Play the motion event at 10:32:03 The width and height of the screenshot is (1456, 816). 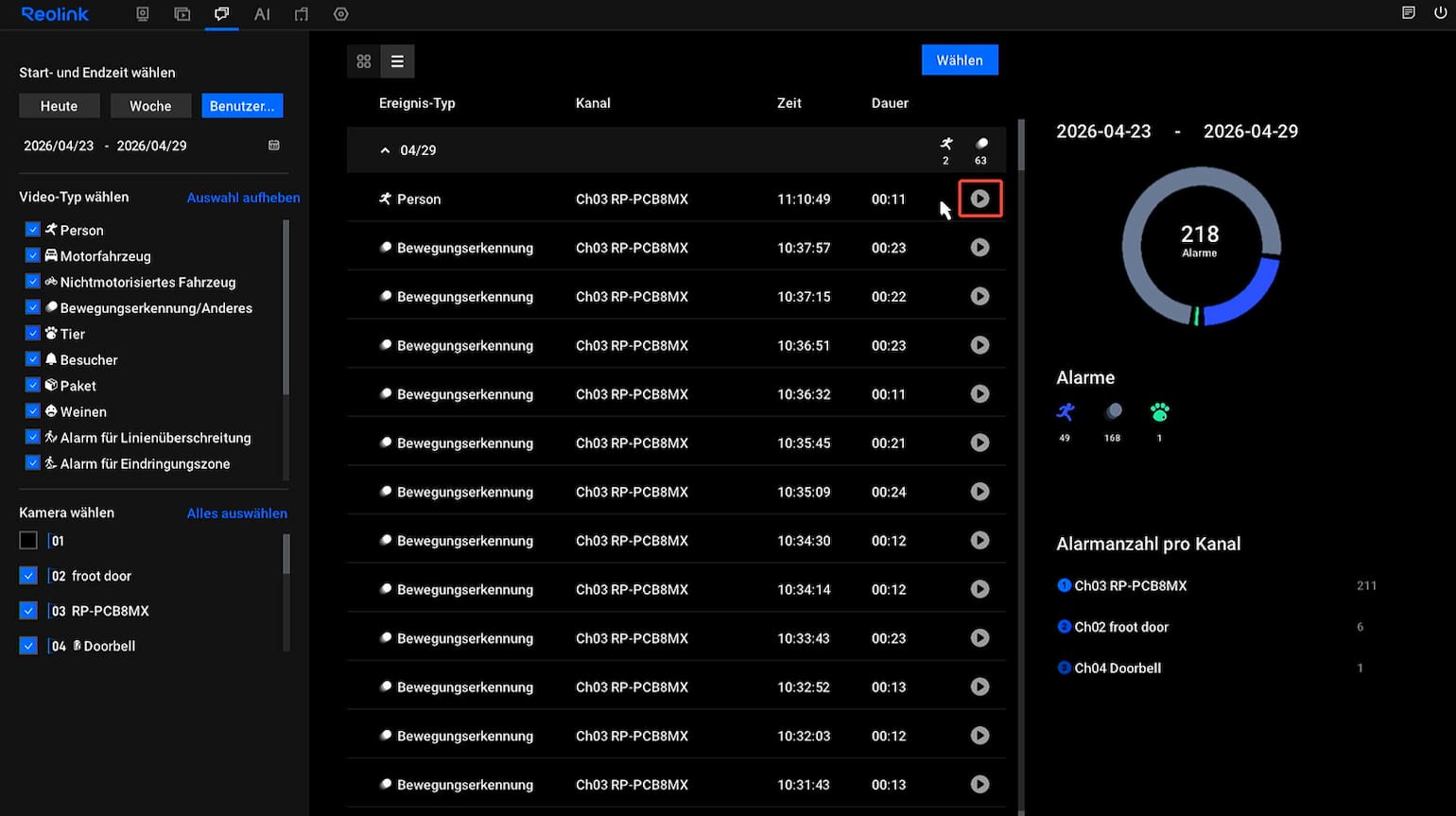[x=980, y=736]
